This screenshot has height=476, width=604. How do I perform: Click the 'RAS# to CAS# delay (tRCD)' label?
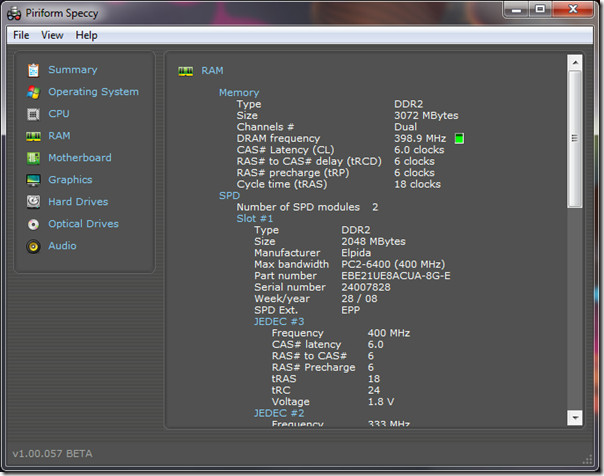click(x=309, y=161)
